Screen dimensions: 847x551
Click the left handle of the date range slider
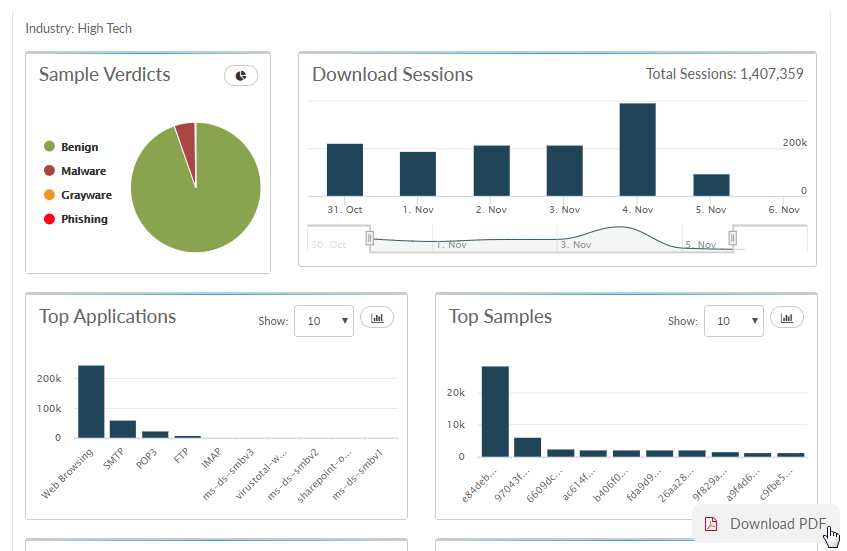point(370,238)
